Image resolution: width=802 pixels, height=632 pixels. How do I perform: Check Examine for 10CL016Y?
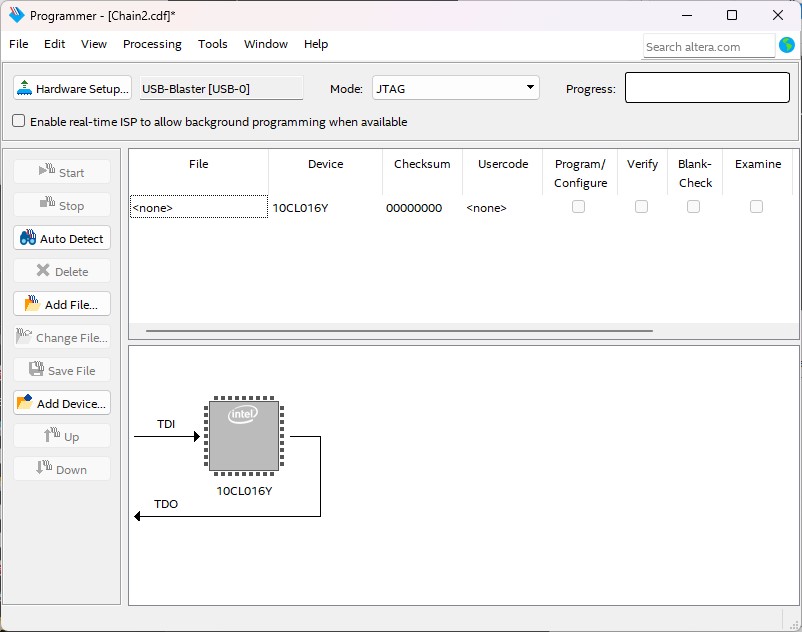(x=756, y=207)
